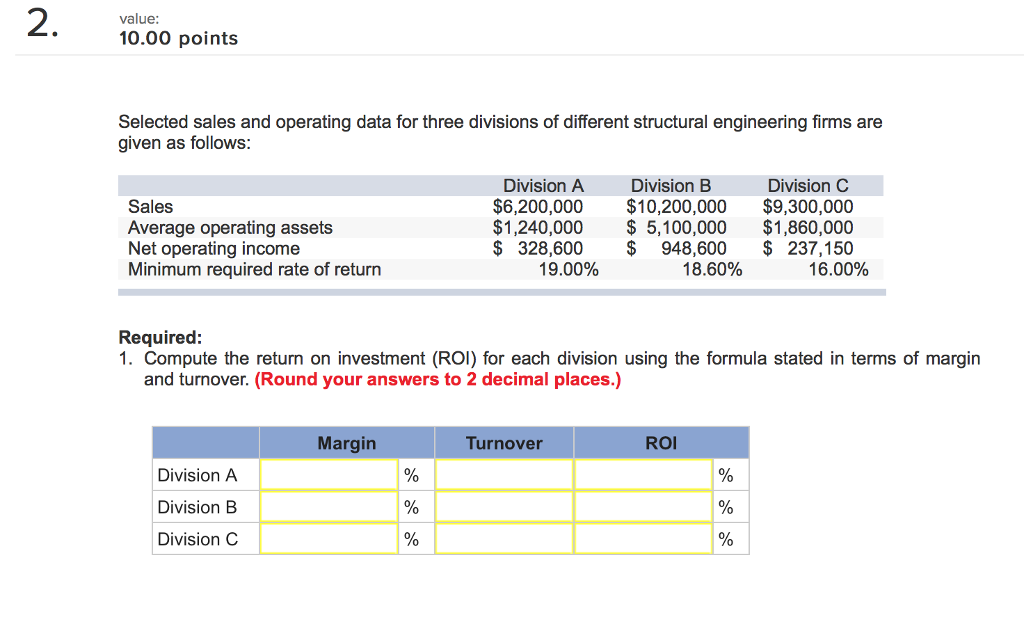The width and height of the screenshot is (1024, 640).
Task: Click the Division A row label in answer table
Action: (197, 475)
